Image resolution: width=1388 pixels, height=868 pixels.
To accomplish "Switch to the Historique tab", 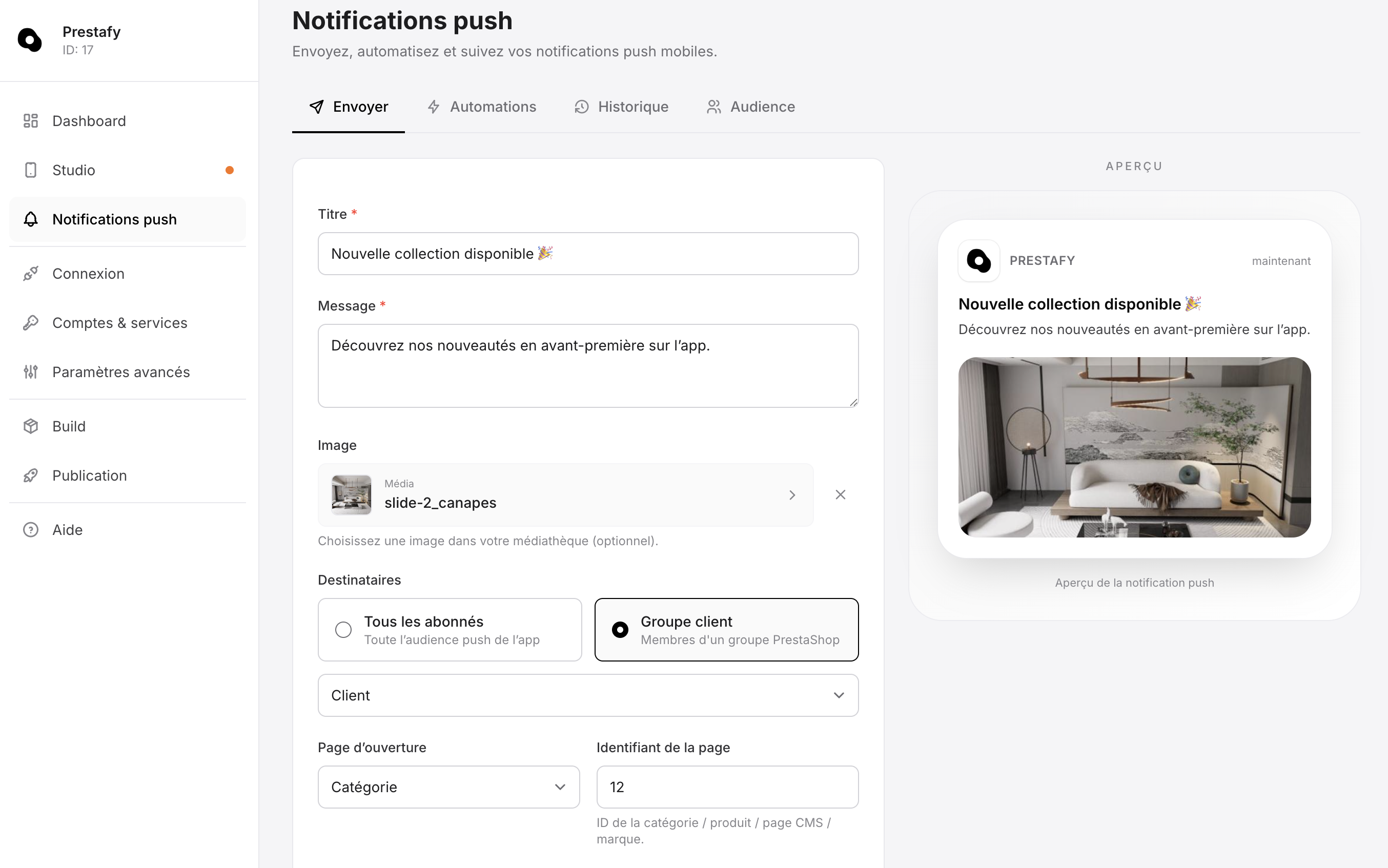I will (621, 107).
